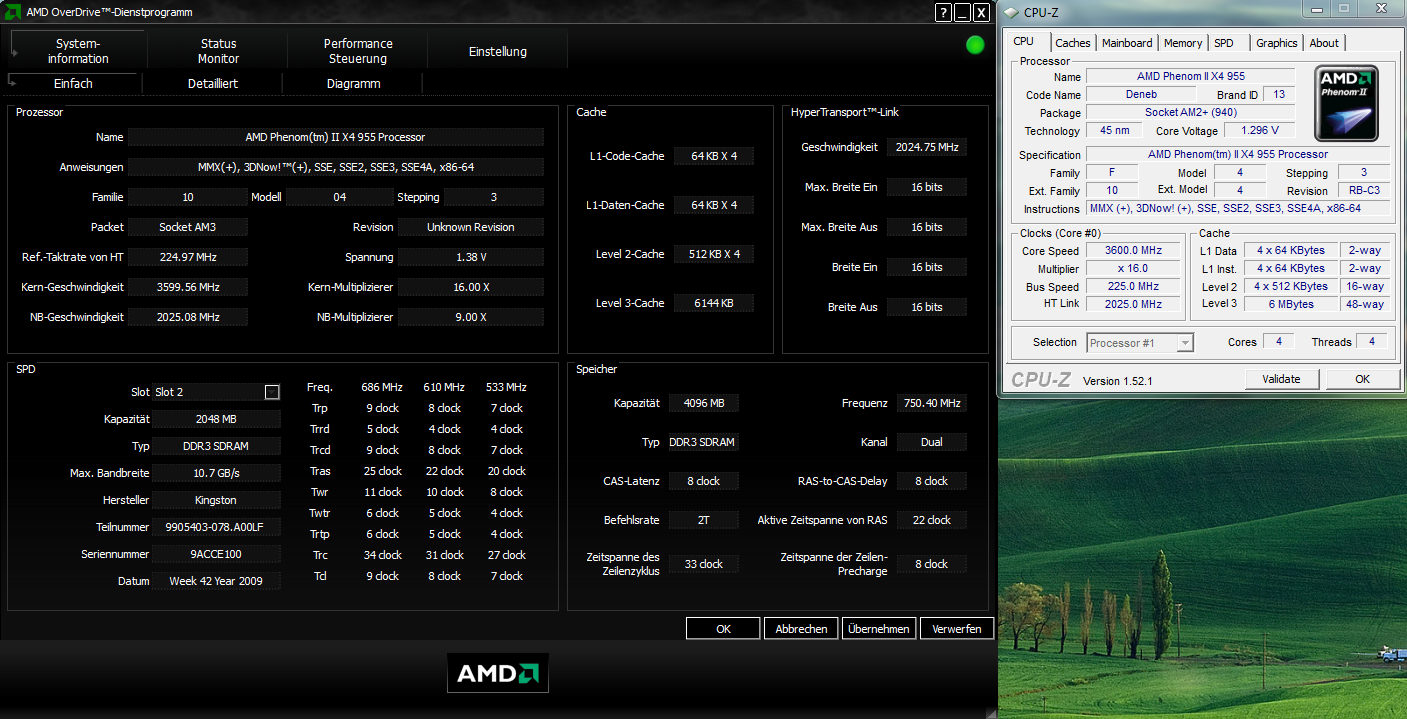This screenshot has height=719, width=1407.
Task: Switch to the Status Monitor tab
Action: 218,51
